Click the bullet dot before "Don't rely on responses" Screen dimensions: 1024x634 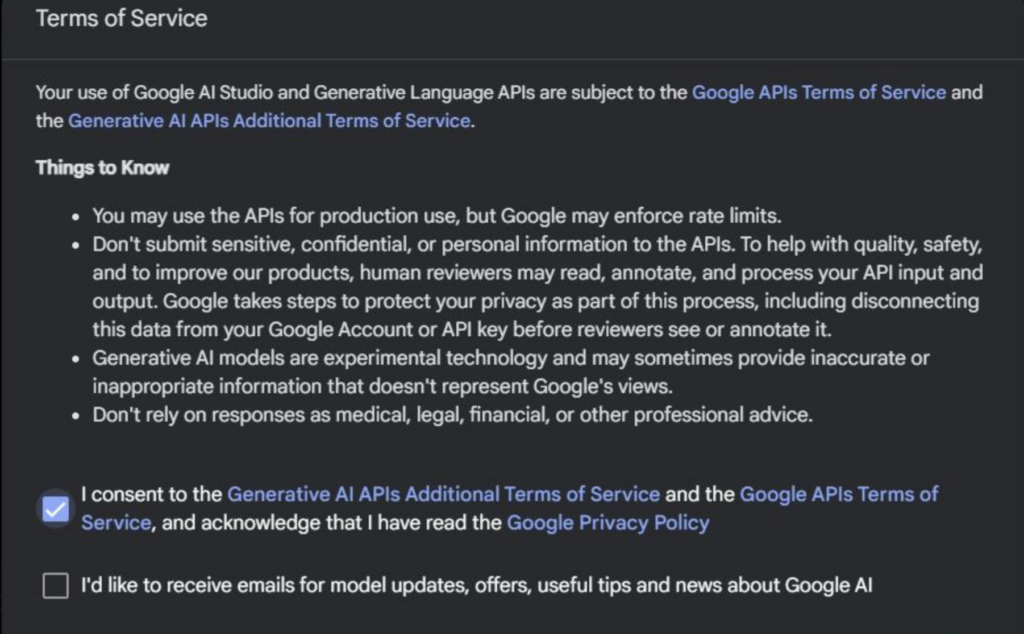(76, 416)
